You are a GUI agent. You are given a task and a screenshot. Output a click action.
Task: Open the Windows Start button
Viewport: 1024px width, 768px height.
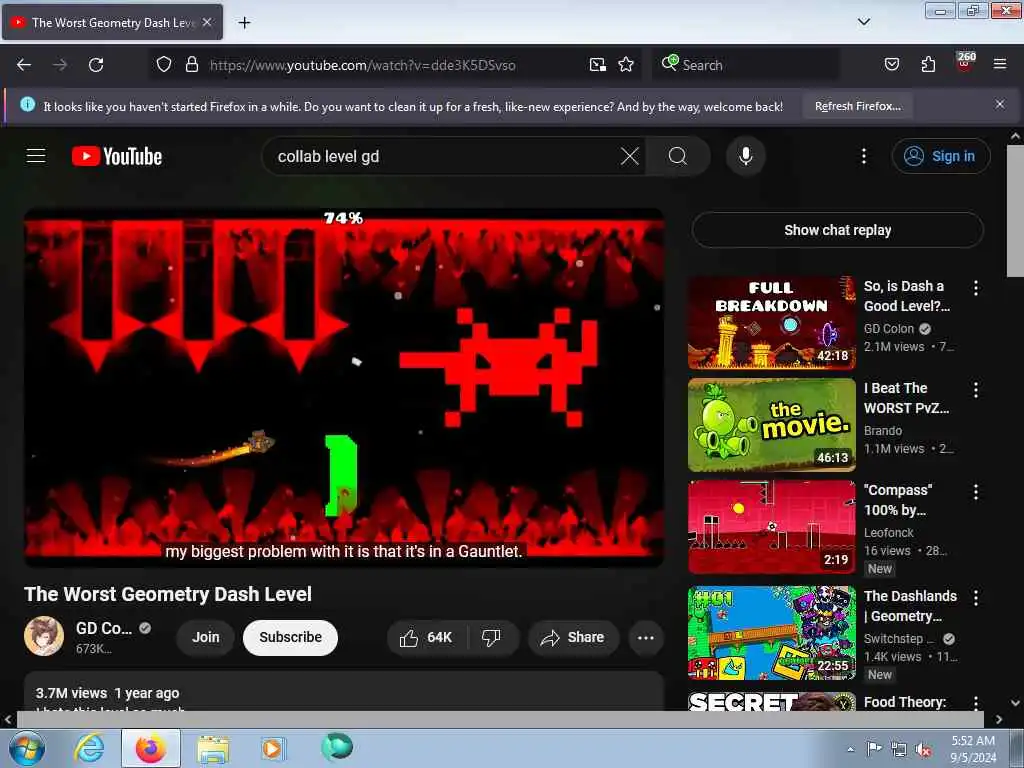[27, 748]
